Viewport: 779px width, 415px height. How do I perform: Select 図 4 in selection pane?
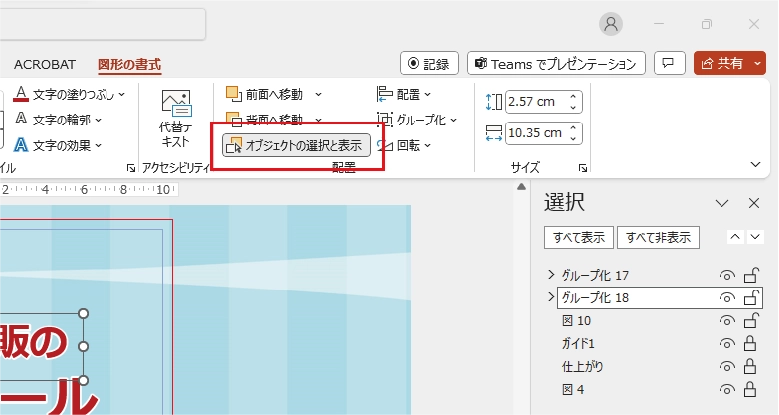573,389
